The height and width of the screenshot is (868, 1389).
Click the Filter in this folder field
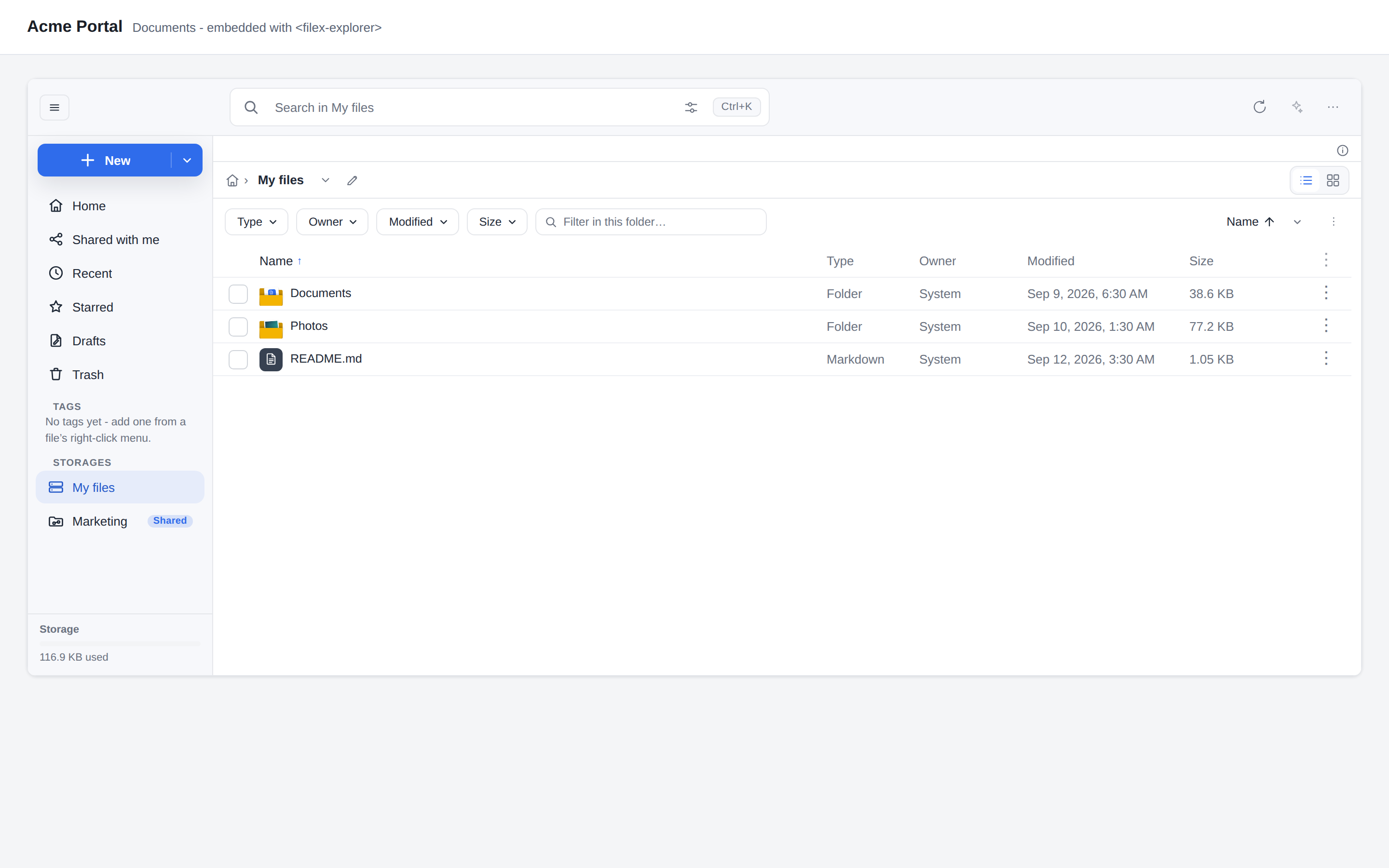pyautogui.click(x=651, y=222)
